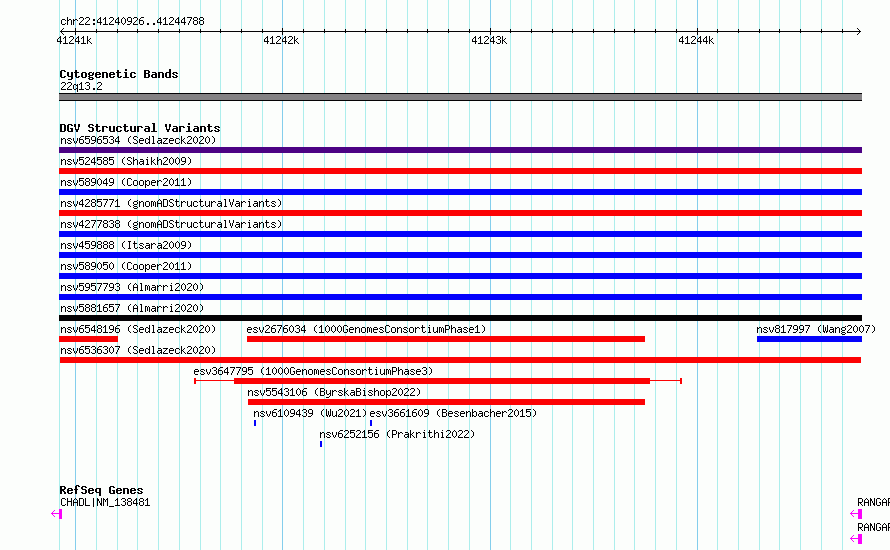Viewport: 890px width, 550px height.
Task: Click the tiny blue esv3661609 marker
Action: tap(371, 423)
